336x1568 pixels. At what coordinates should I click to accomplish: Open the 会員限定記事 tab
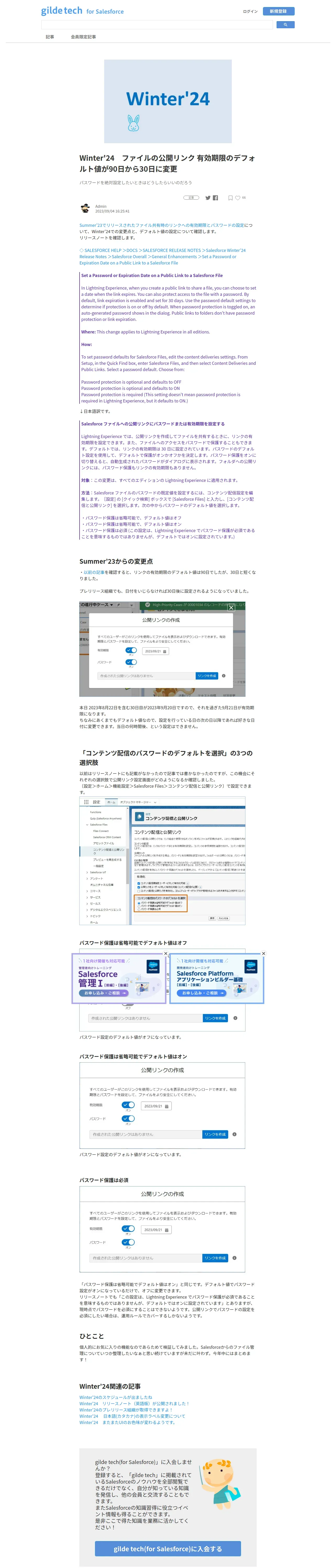pyautogui.click(x=83, y=37)
